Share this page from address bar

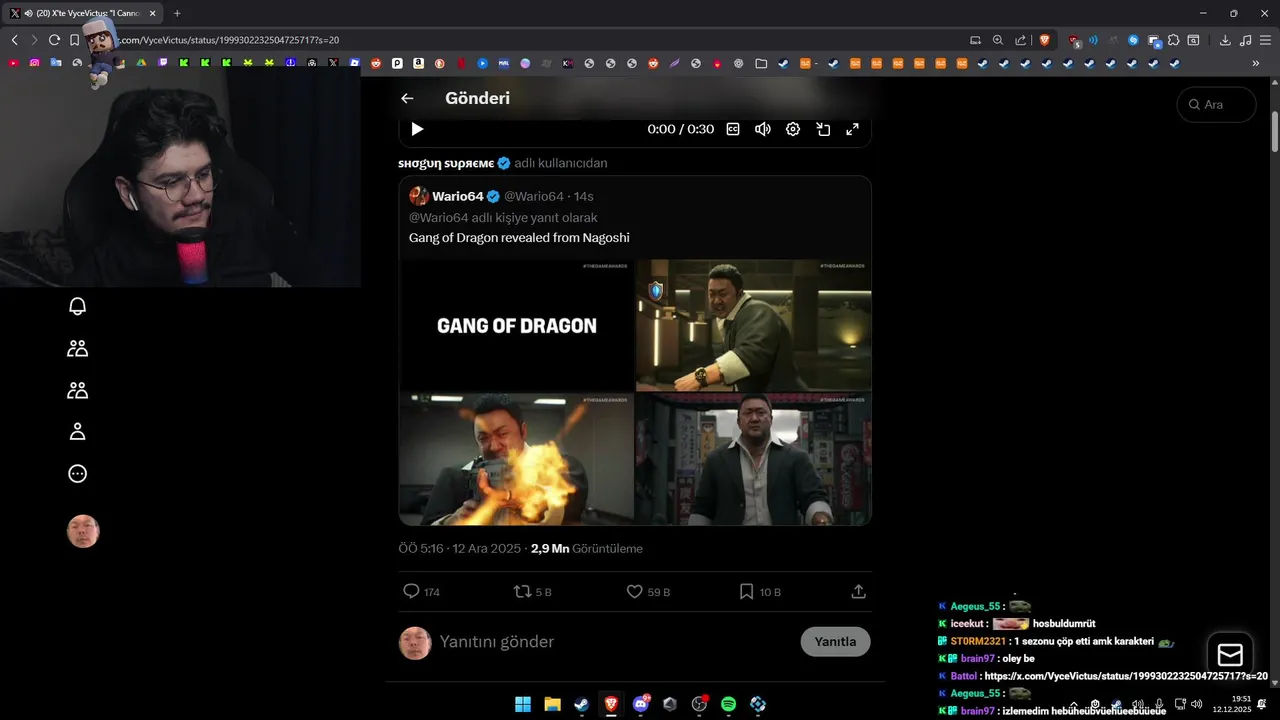click(x=1020, y=40)
